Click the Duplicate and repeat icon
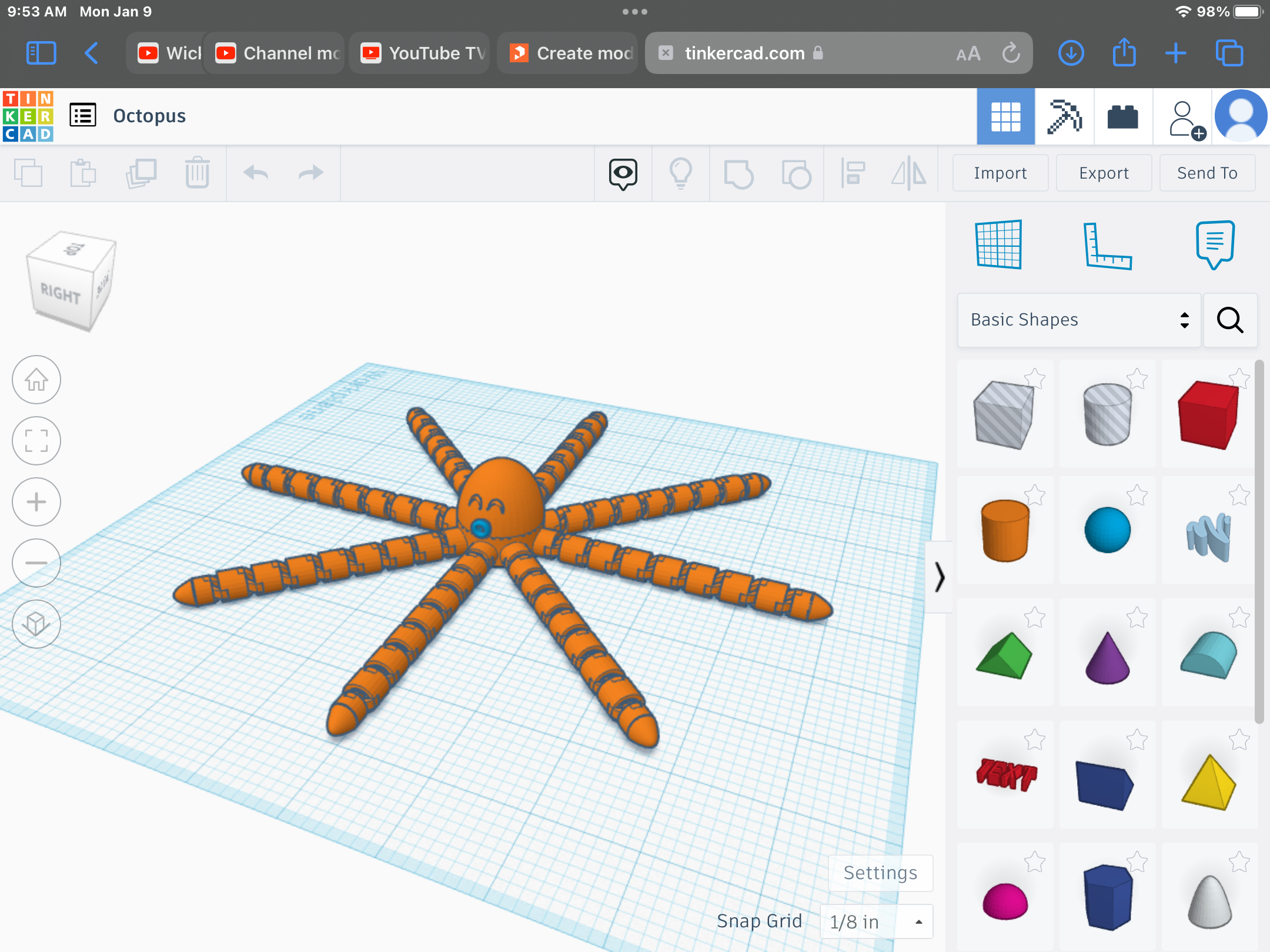Image resolution: width=1270 pixels, height=952 pixels. coord(141,173)
